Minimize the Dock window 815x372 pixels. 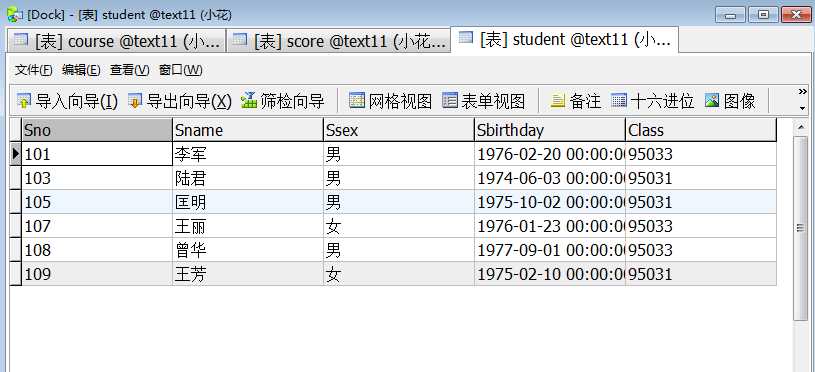pyautogui.click(x=730, y=15)
